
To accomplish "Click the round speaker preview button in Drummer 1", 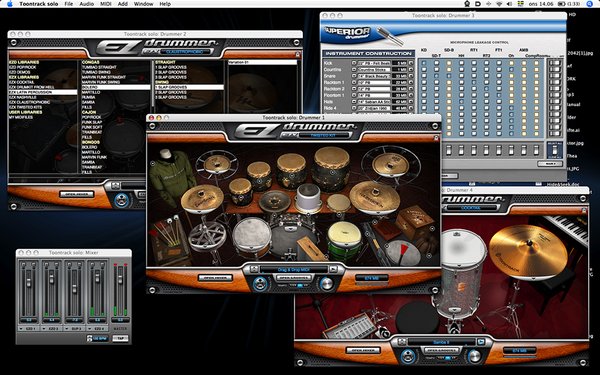I will 260,284.
